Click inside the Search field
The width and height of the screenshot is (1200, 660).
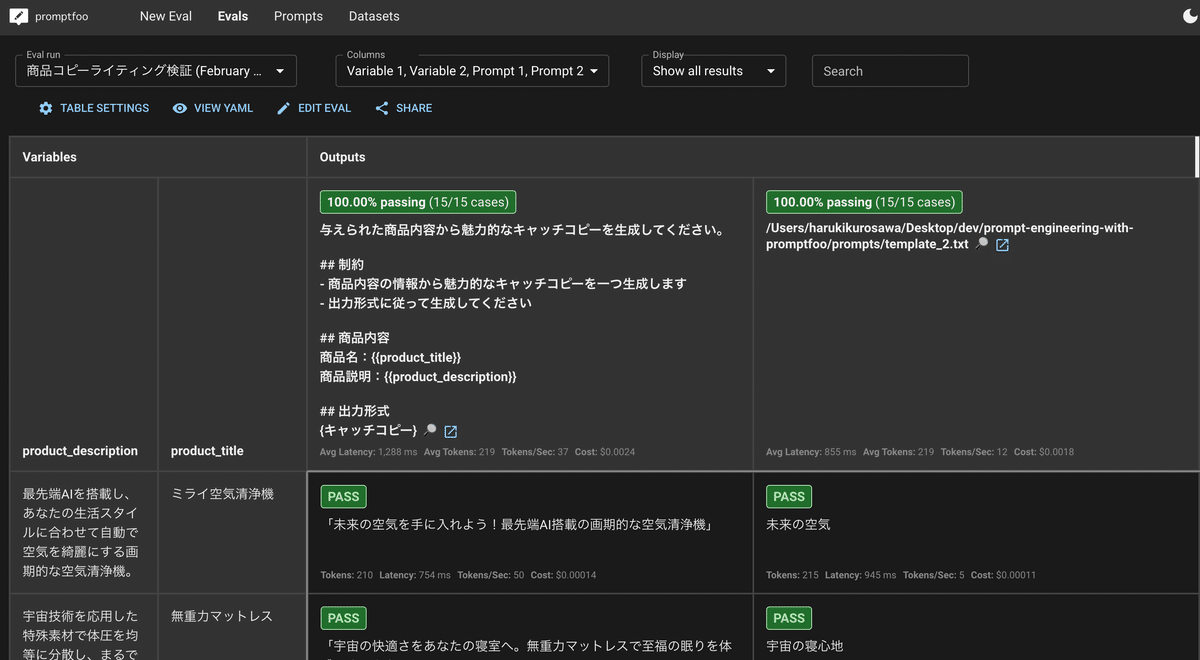pos(890,71)
